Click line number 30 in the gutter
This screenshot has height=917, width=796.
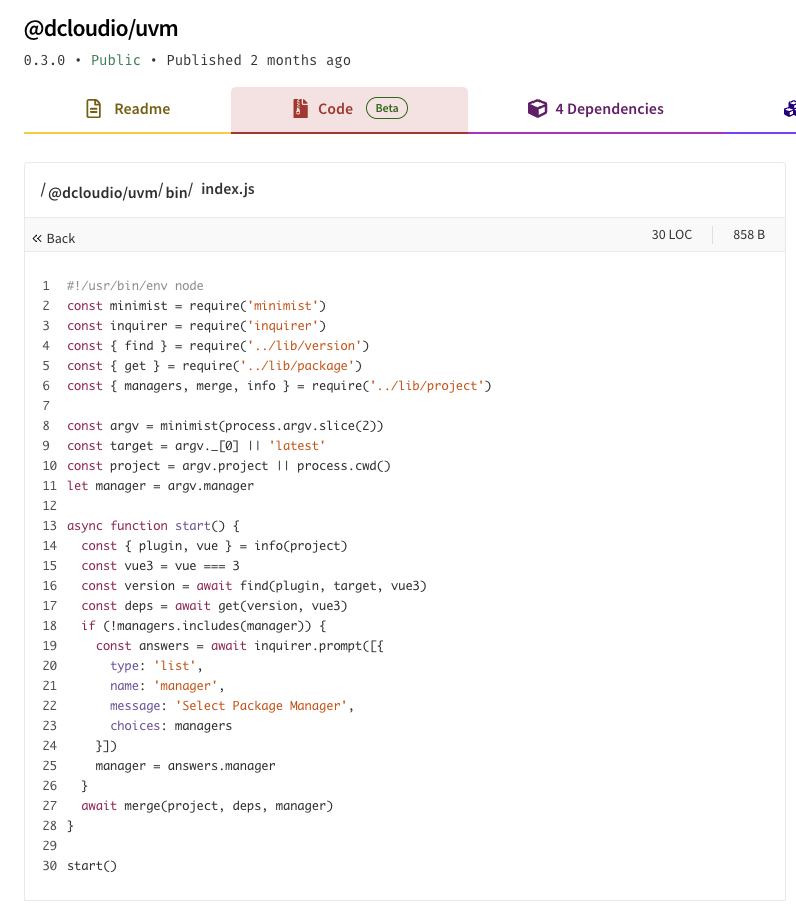pyautogui.click(x=49, y=866)
